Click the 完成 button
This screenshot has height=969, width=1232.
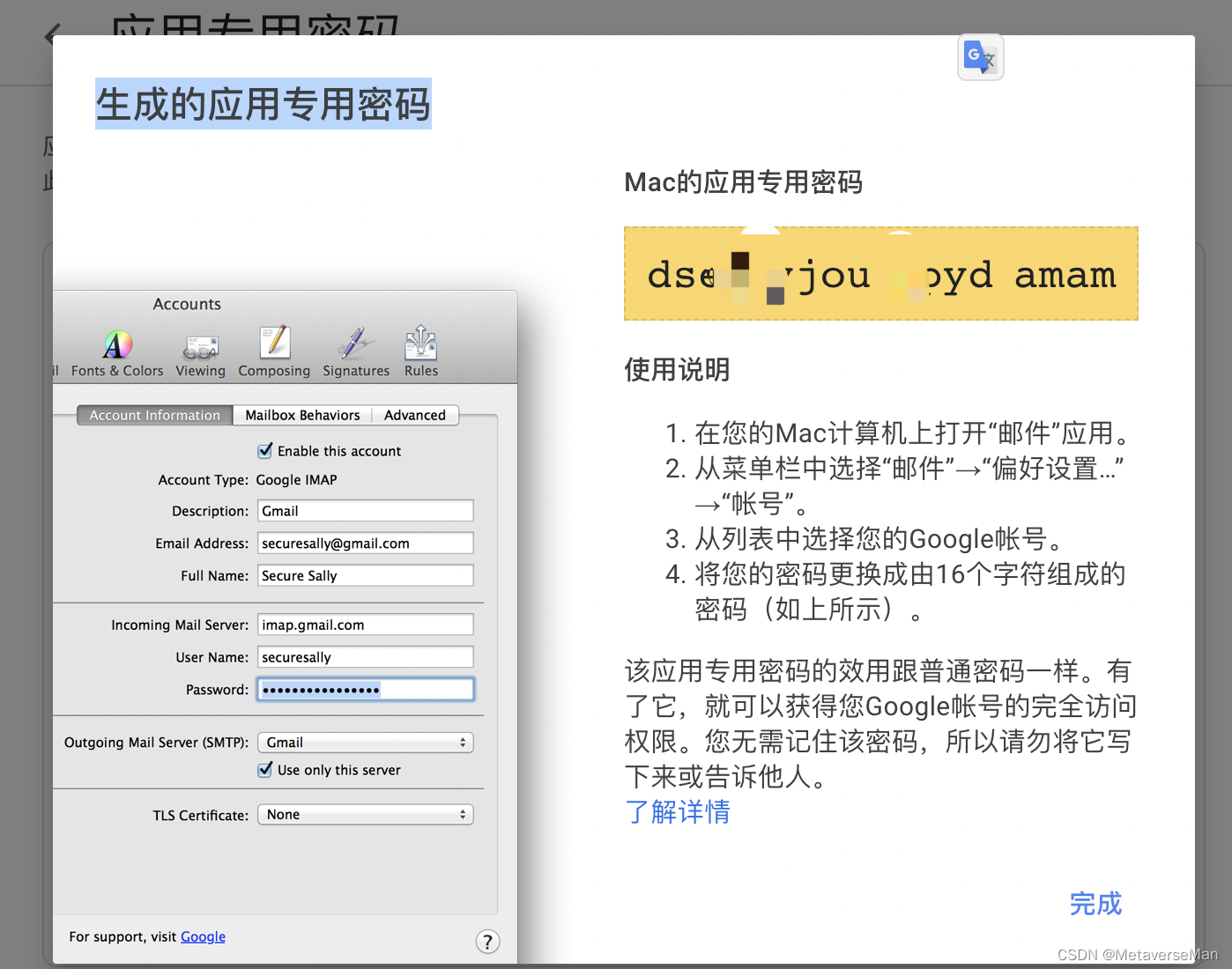tap(1095, 904)
